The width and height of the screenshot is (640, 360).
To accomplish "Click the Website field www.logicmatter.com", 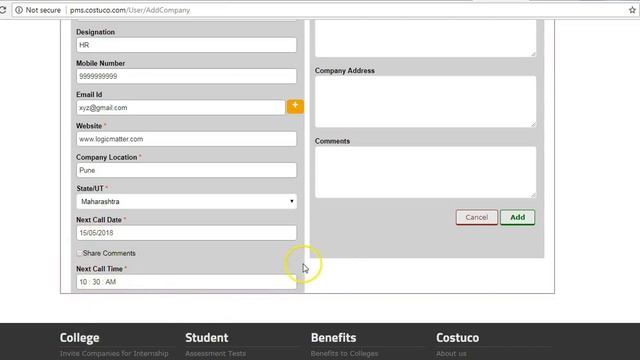I will [186, 139].
